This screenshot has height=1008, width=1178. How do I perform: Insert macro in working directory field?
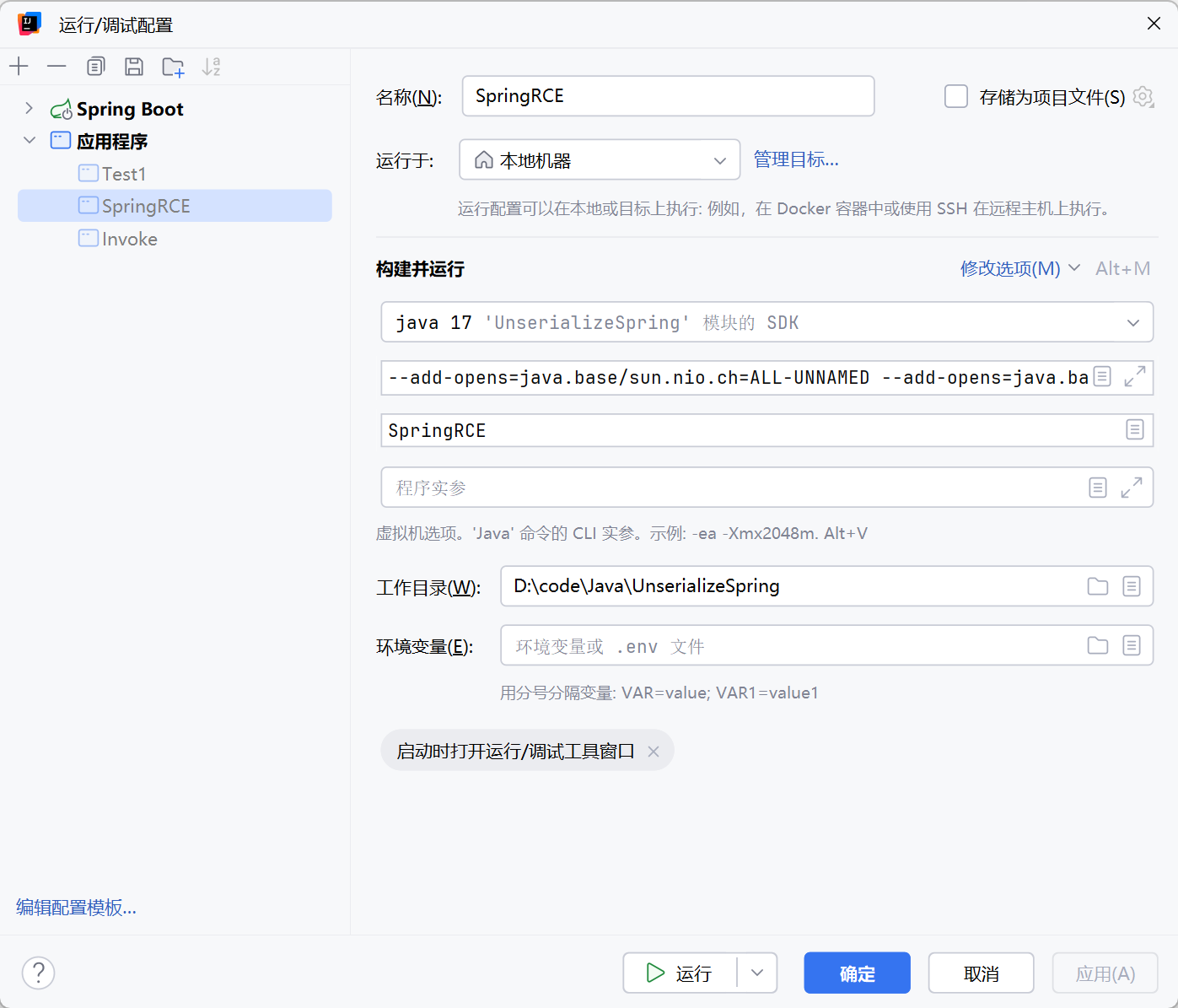pos(1132,586)
